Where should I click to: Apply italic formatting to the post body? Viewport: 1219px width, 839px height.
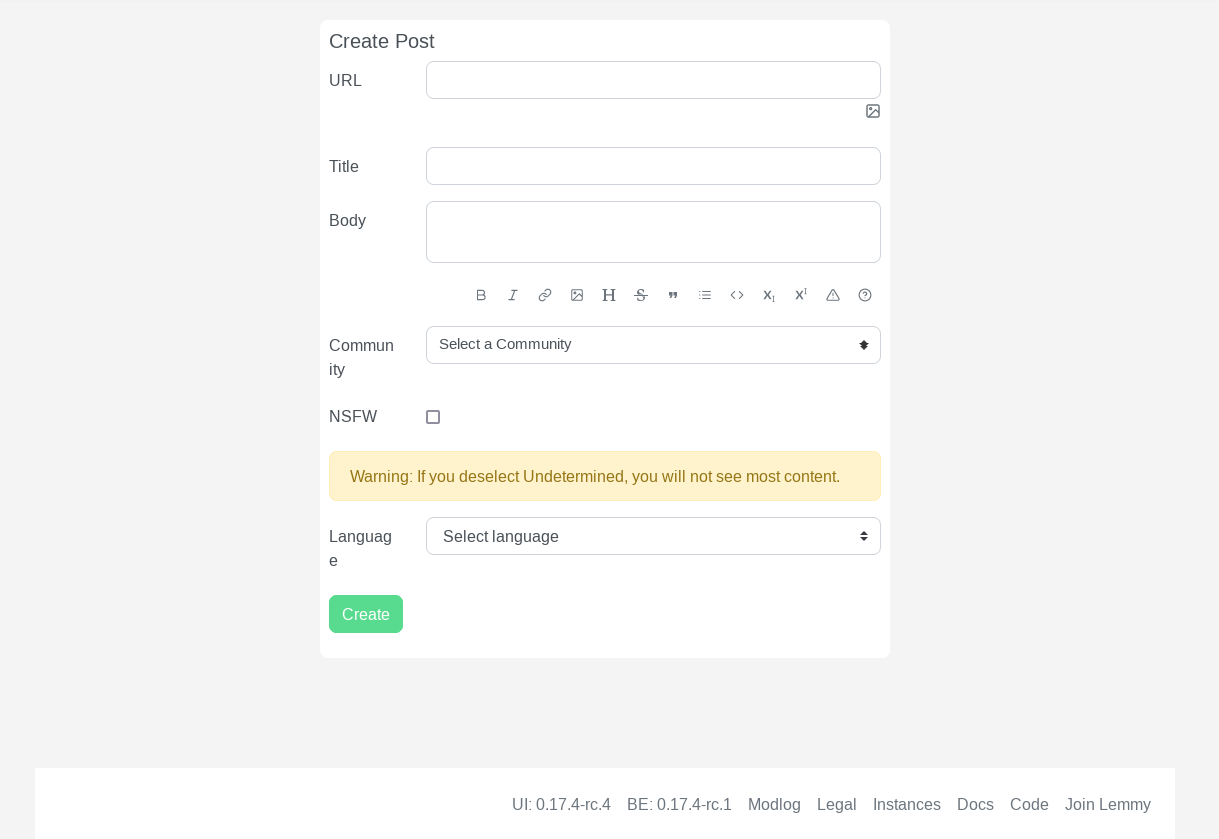513,295
